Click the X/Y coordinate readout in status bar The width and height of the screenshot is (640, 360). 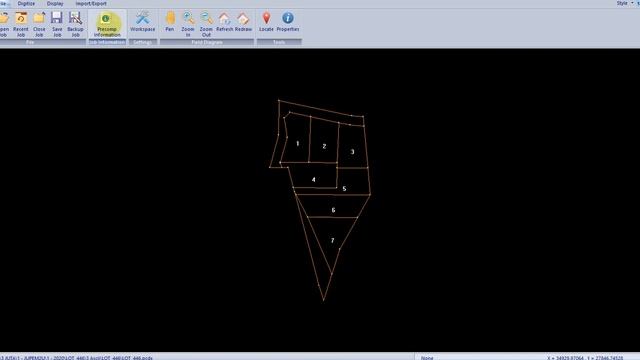coord(585,358)
